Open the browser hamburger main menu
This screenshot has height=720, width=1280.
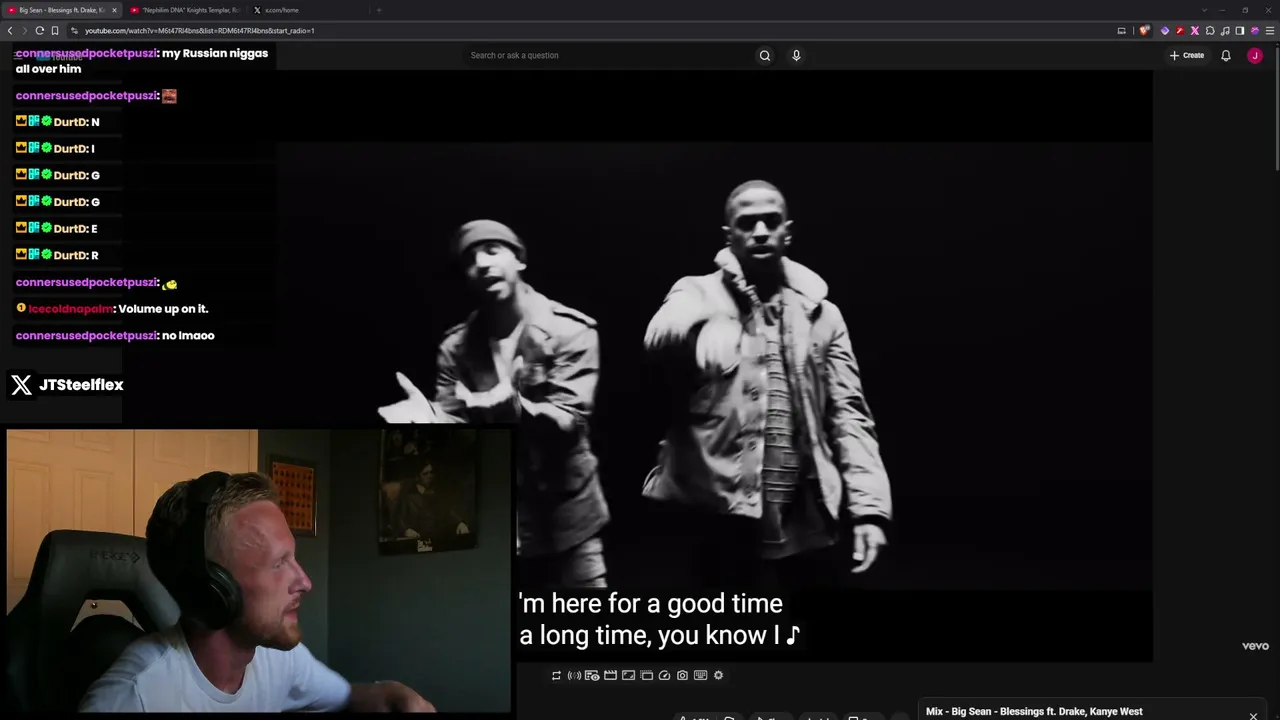click(1270, 31)
